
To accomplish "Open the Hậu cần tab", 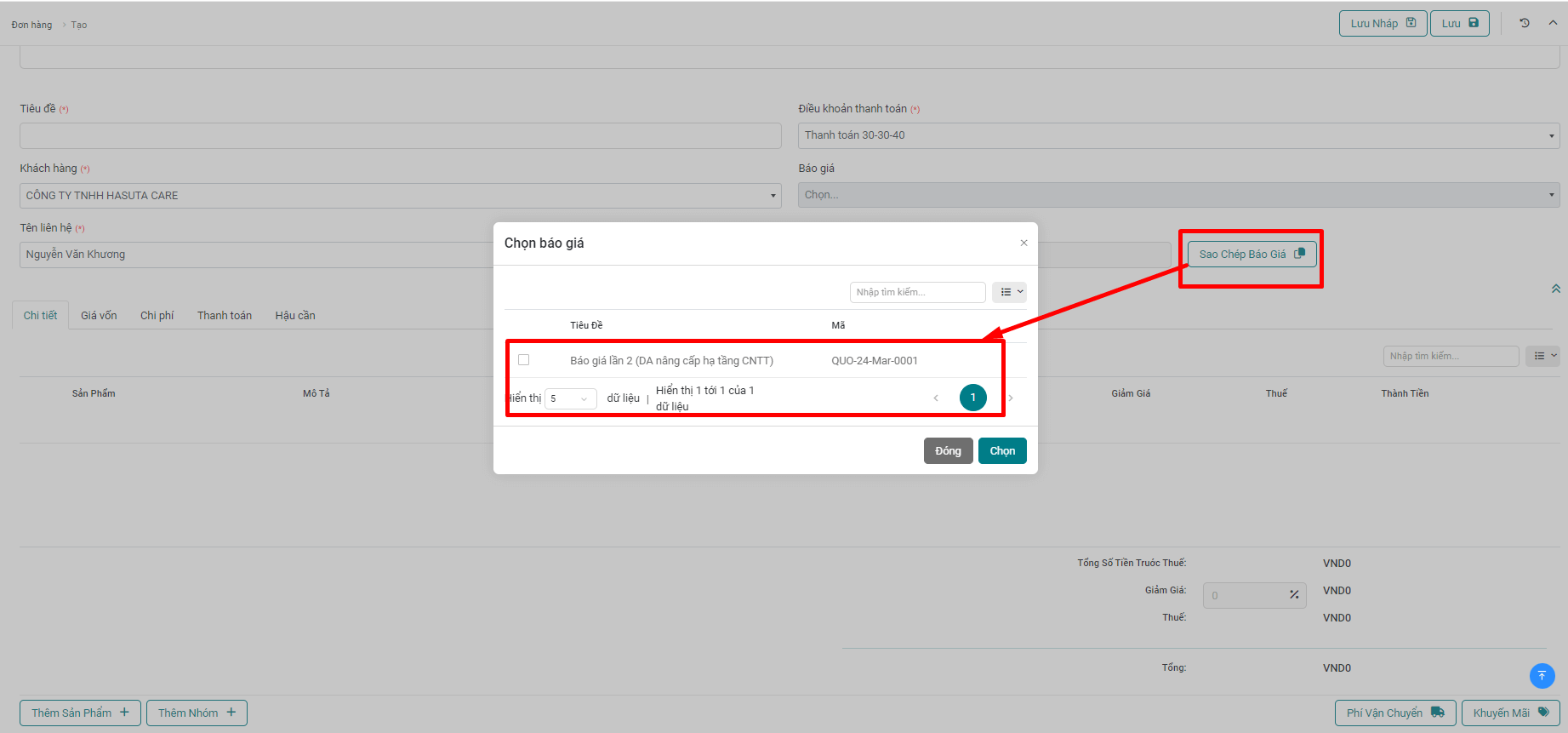I will point(295,316).
